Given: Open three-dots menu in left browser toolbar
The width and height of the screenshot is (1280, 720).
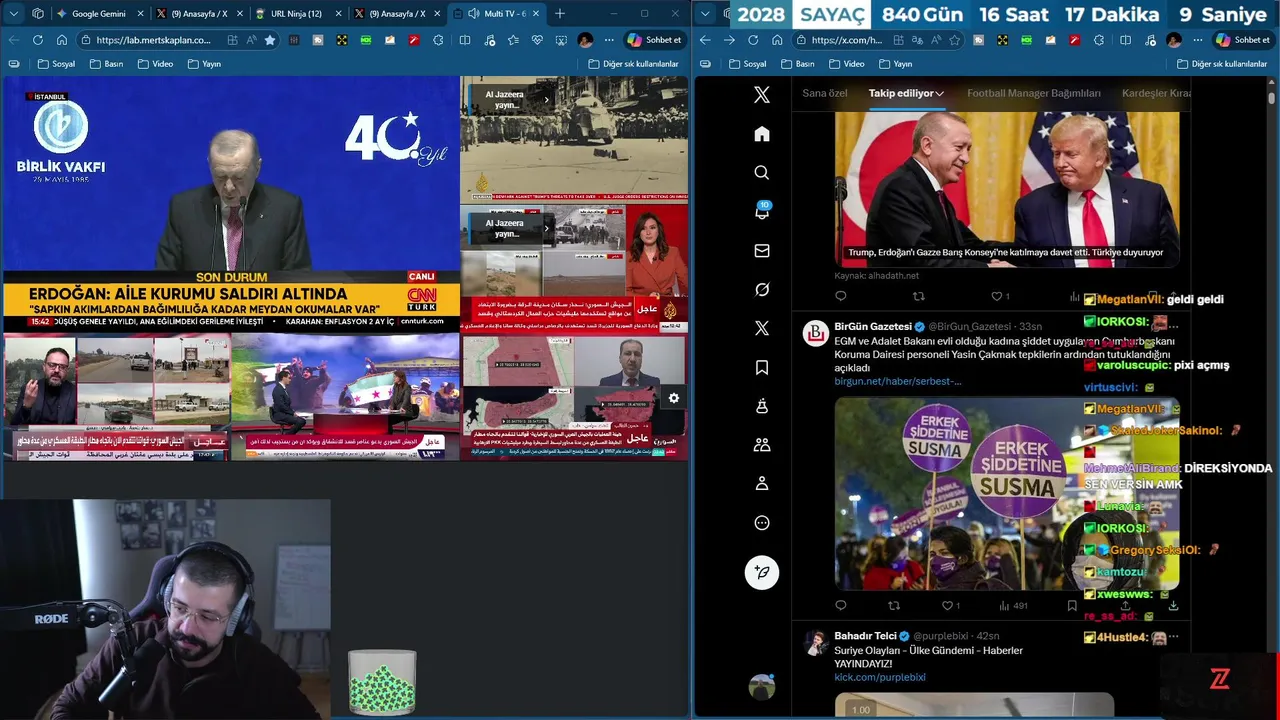Looking at the screenshot, I should [x=609, y=40].
